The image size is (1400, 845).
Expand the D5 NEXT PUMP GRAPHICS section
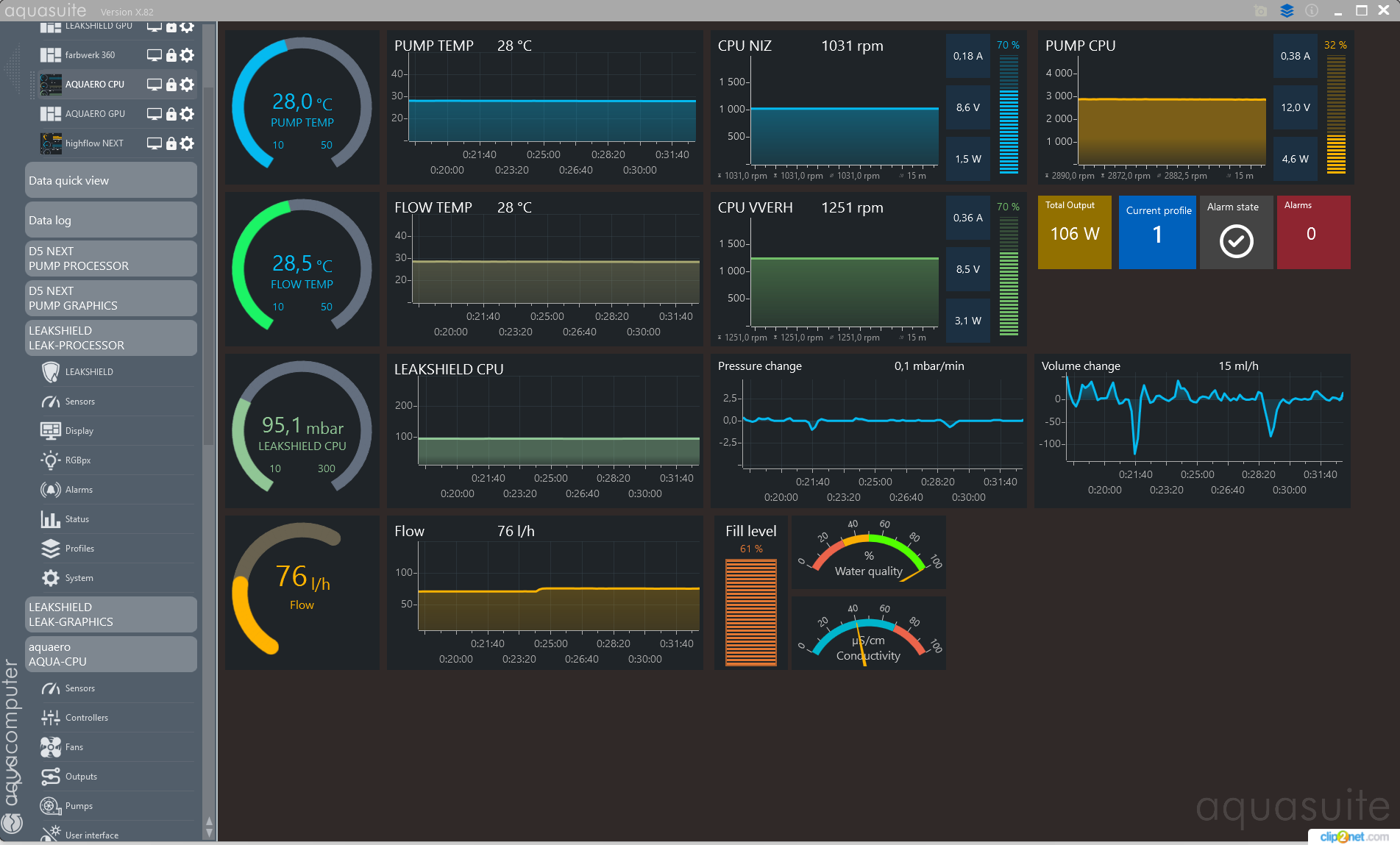[x=111, y=299]
